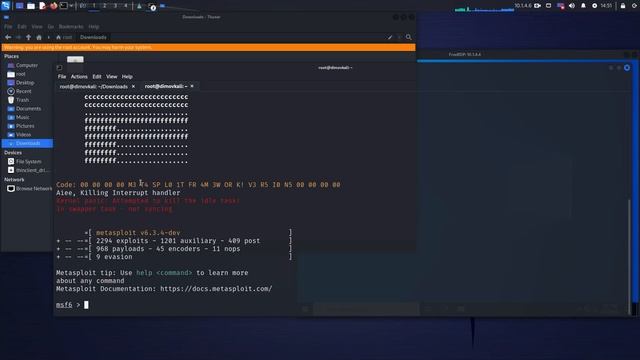
Task: Click the edit location pencil icon
Action: [x=390, y=37]
